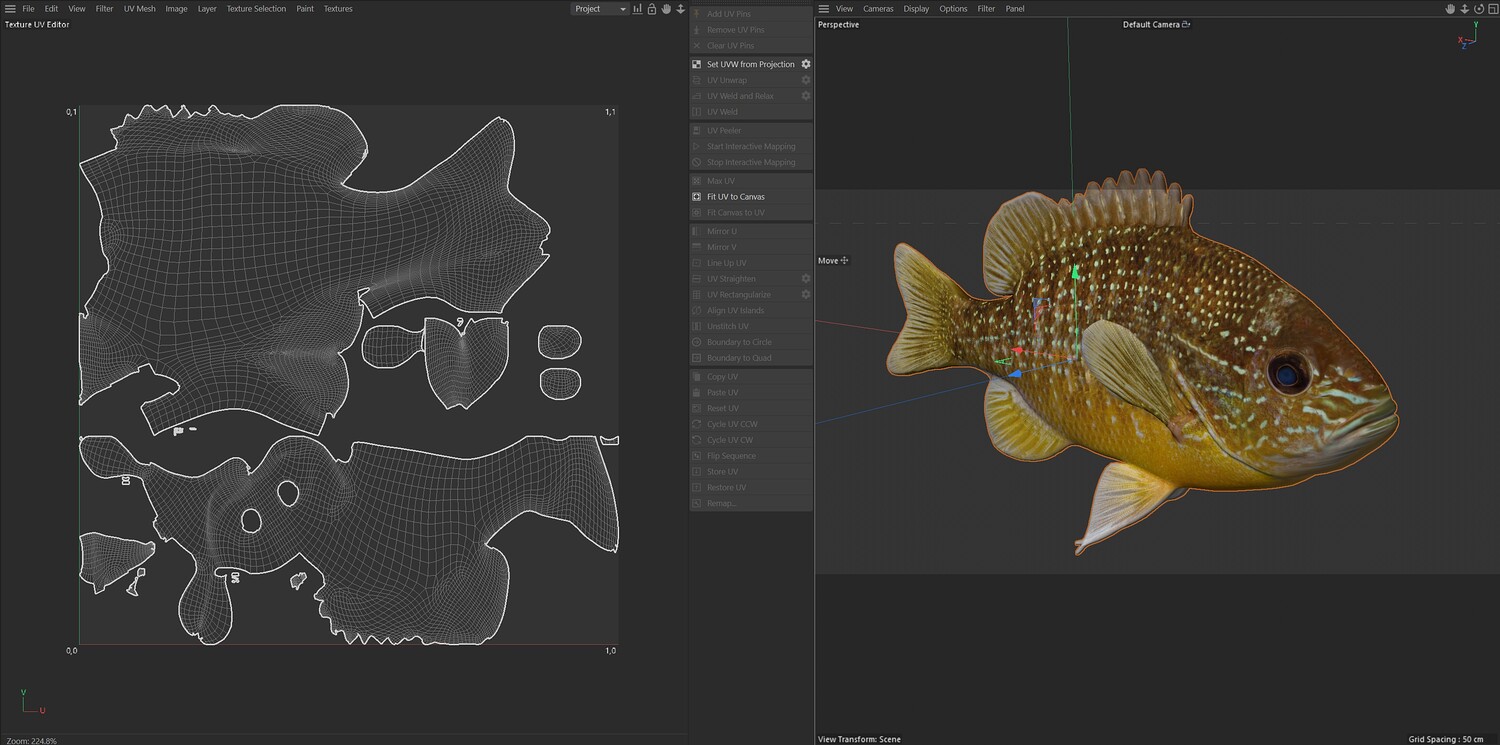Click the Mirror U command
Screen dimensions: 1500x745
tap(750, 232)
